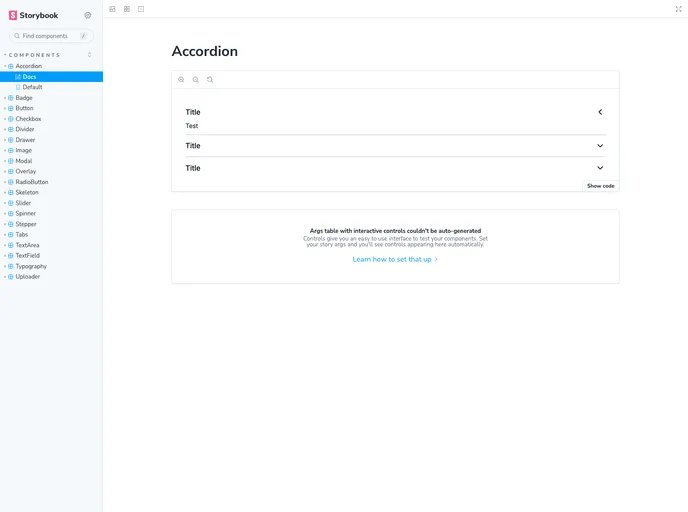Click the zoom in icon in preview toolbar

coord(181,80)
